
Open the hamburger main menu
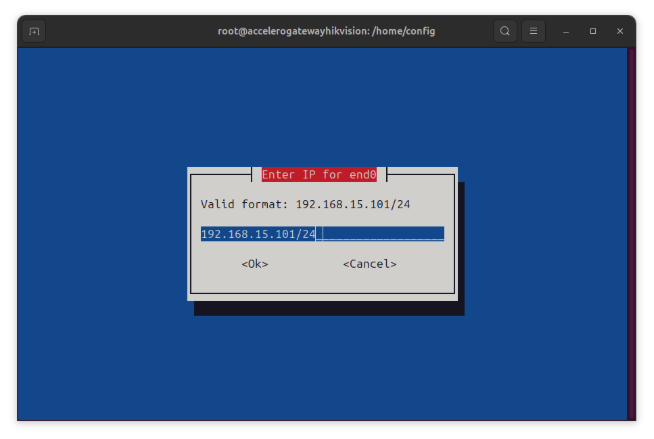pos(533,31)
